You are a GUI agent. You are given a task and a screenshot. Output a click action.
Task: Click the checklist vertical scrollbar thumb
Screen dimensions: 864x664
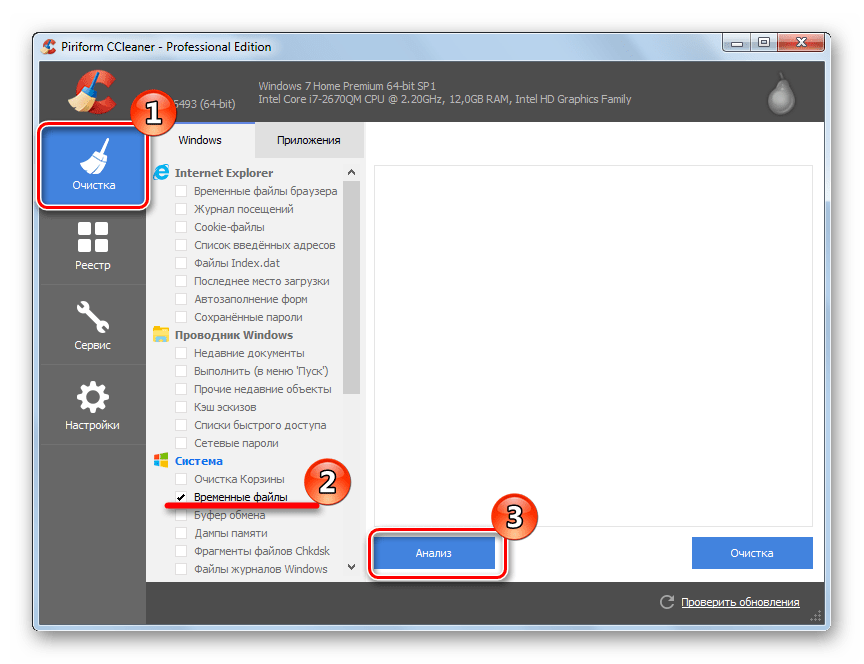(x=352, y=280)
